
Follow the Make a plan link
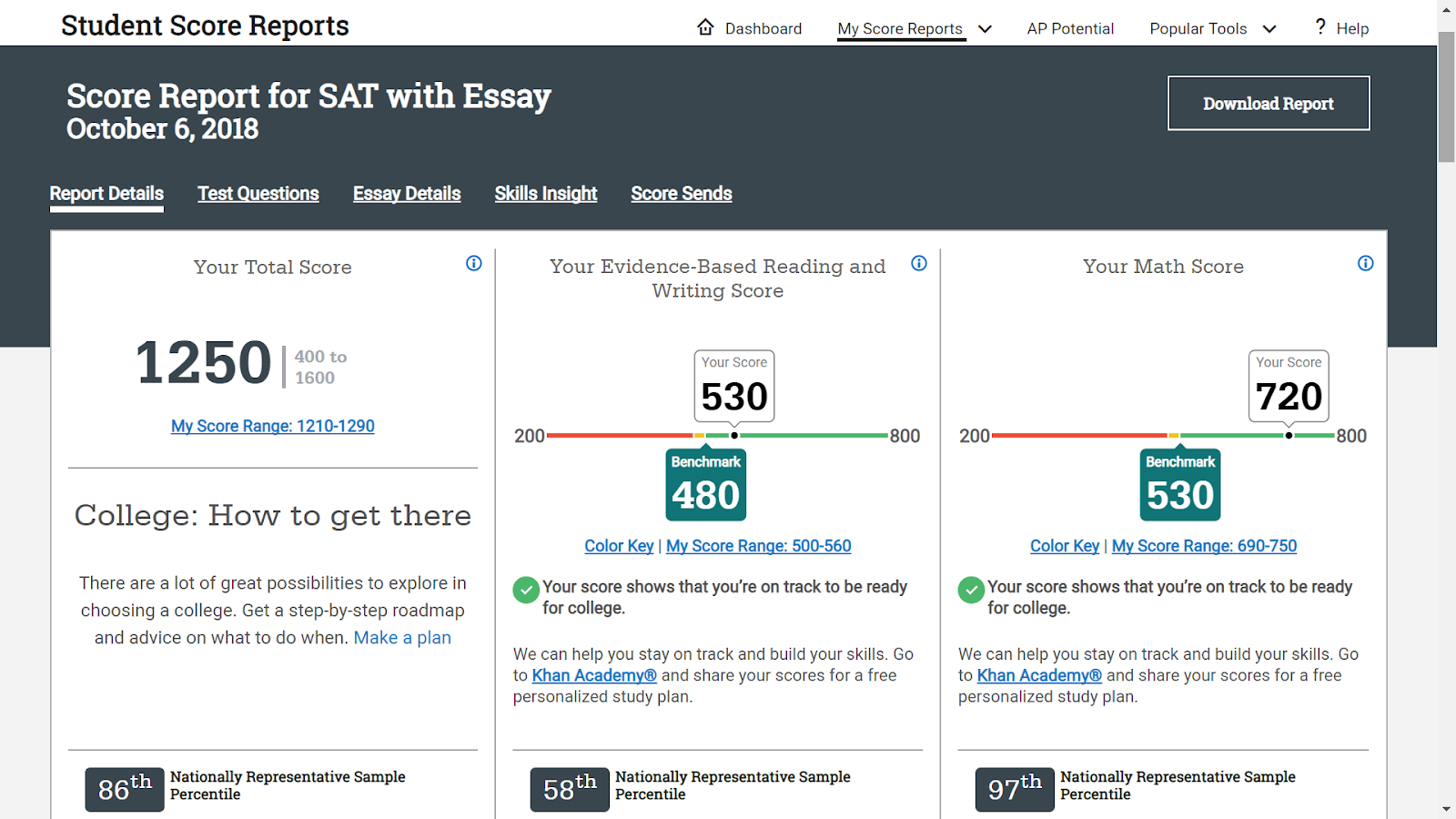tap(402, 638)
